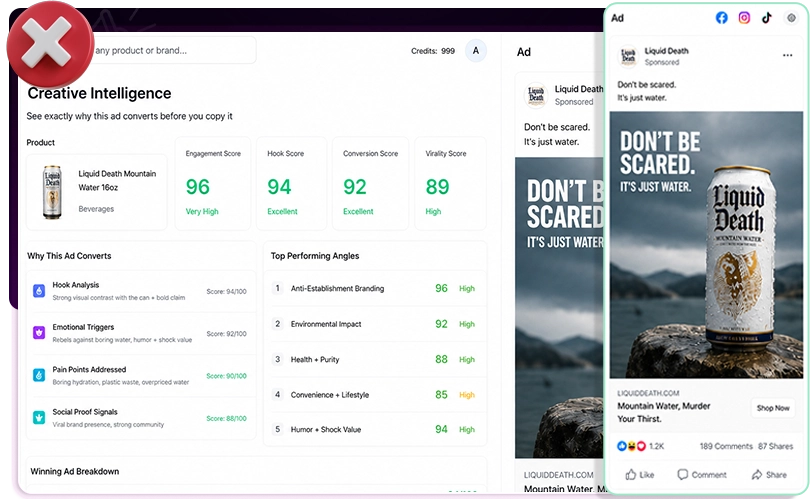Click the Like button on the post

pos(640,475)
